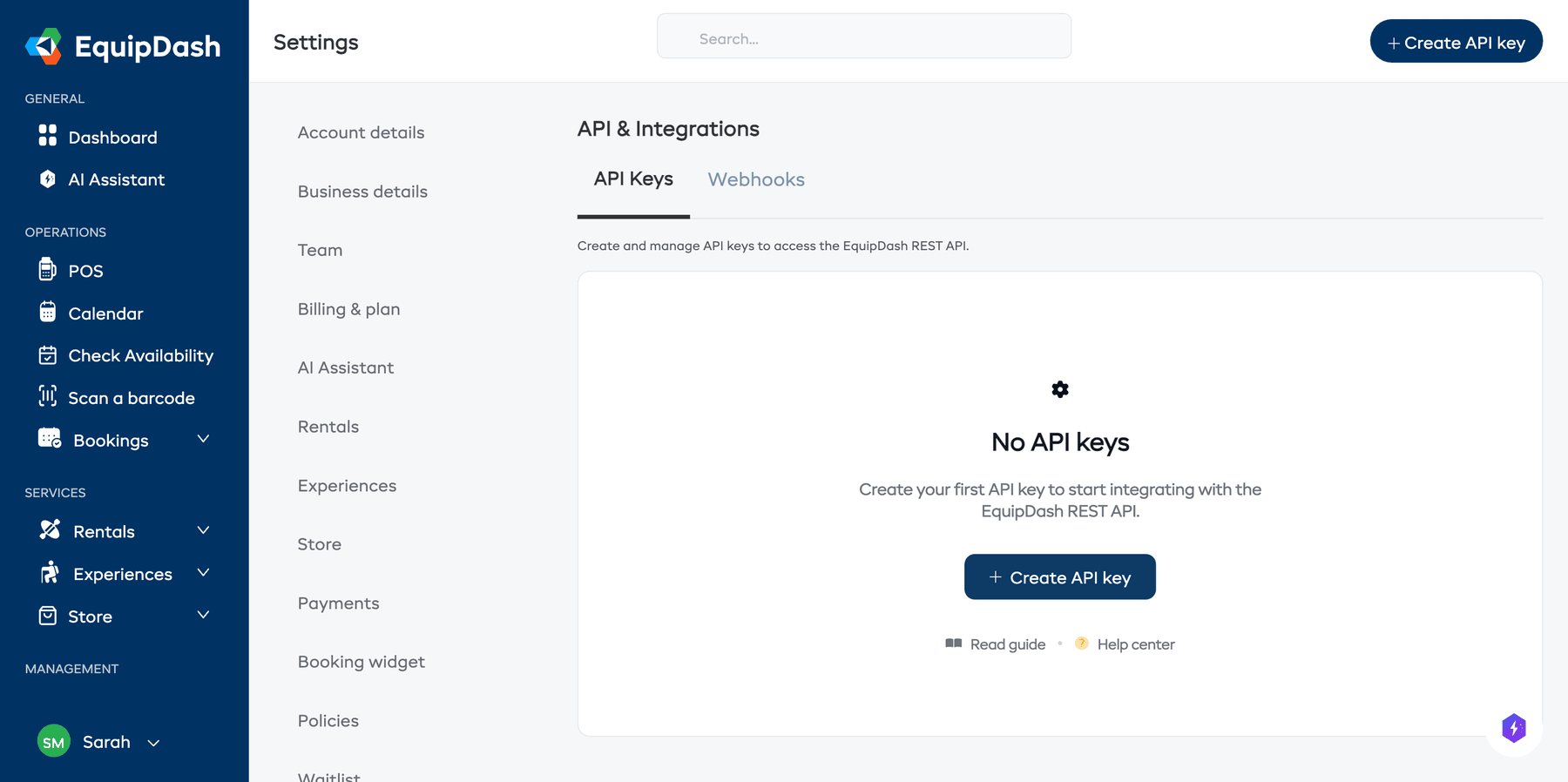
Task: Click the EquipDash brand name
Action: point(148,46)
